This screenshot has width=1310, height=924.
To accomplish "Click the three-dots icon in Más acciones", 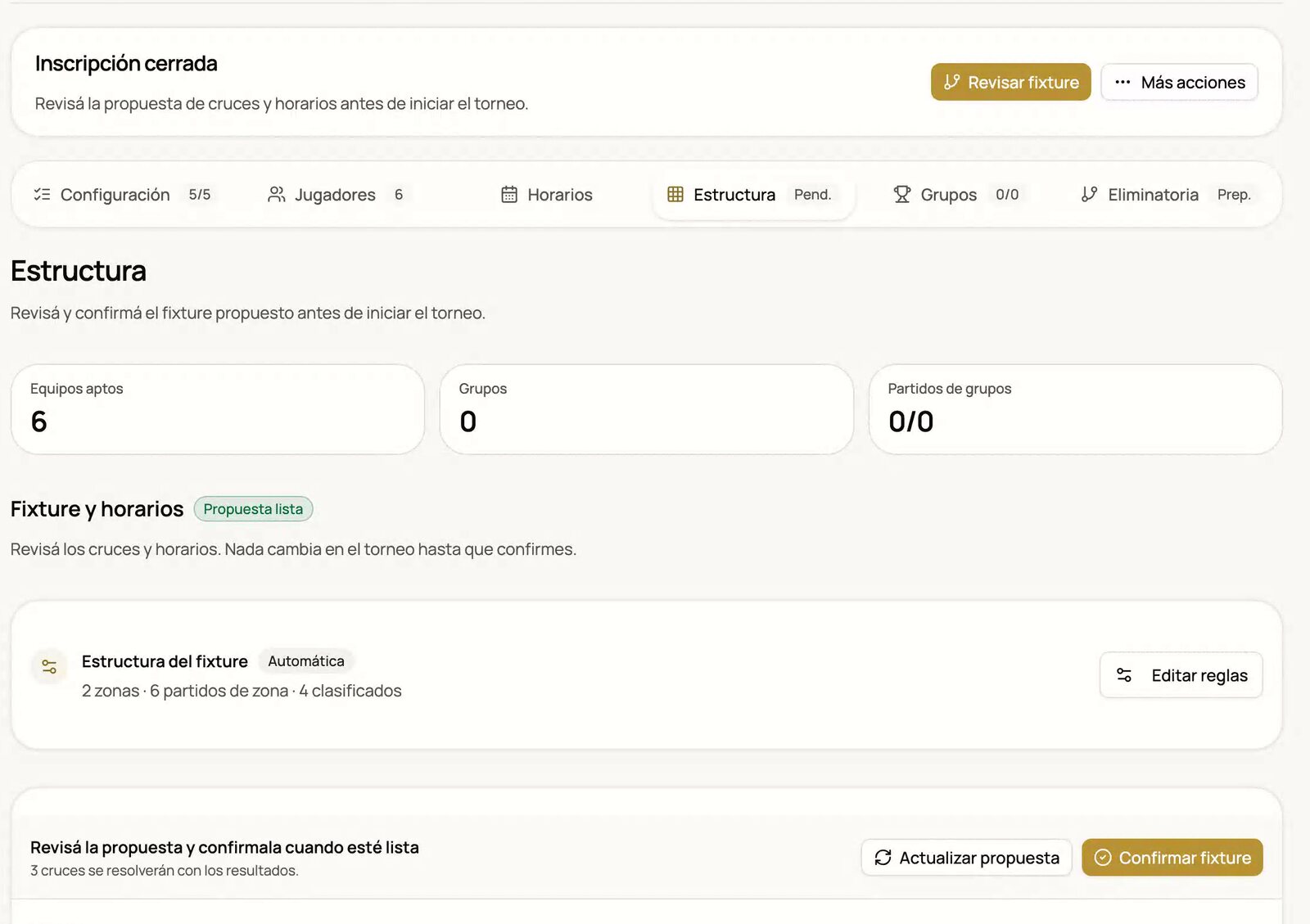I will 1123,82.
